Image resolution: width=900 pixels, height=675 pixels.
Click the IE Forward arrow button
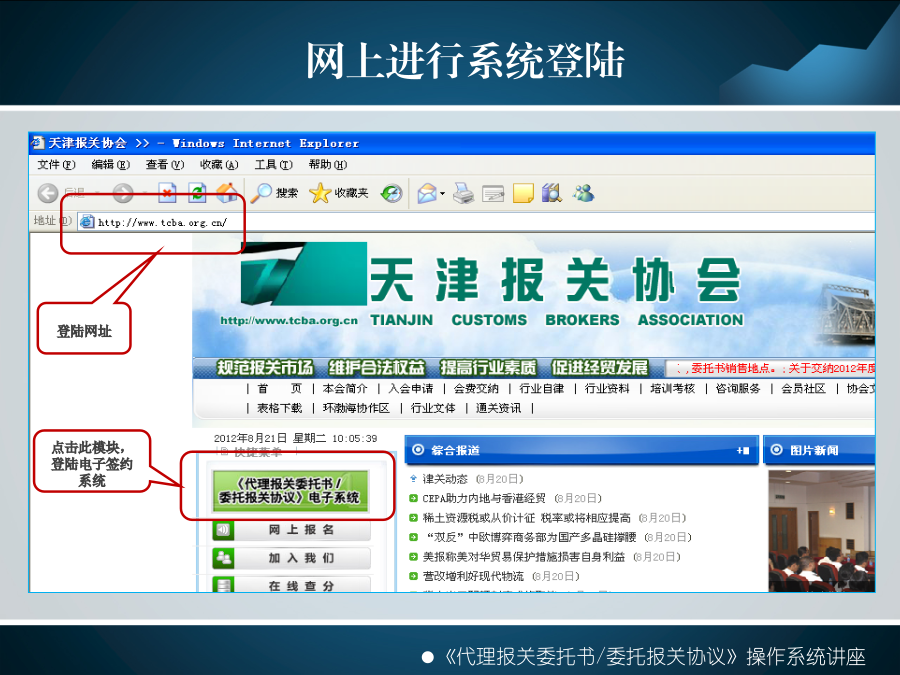click(123, 193)
